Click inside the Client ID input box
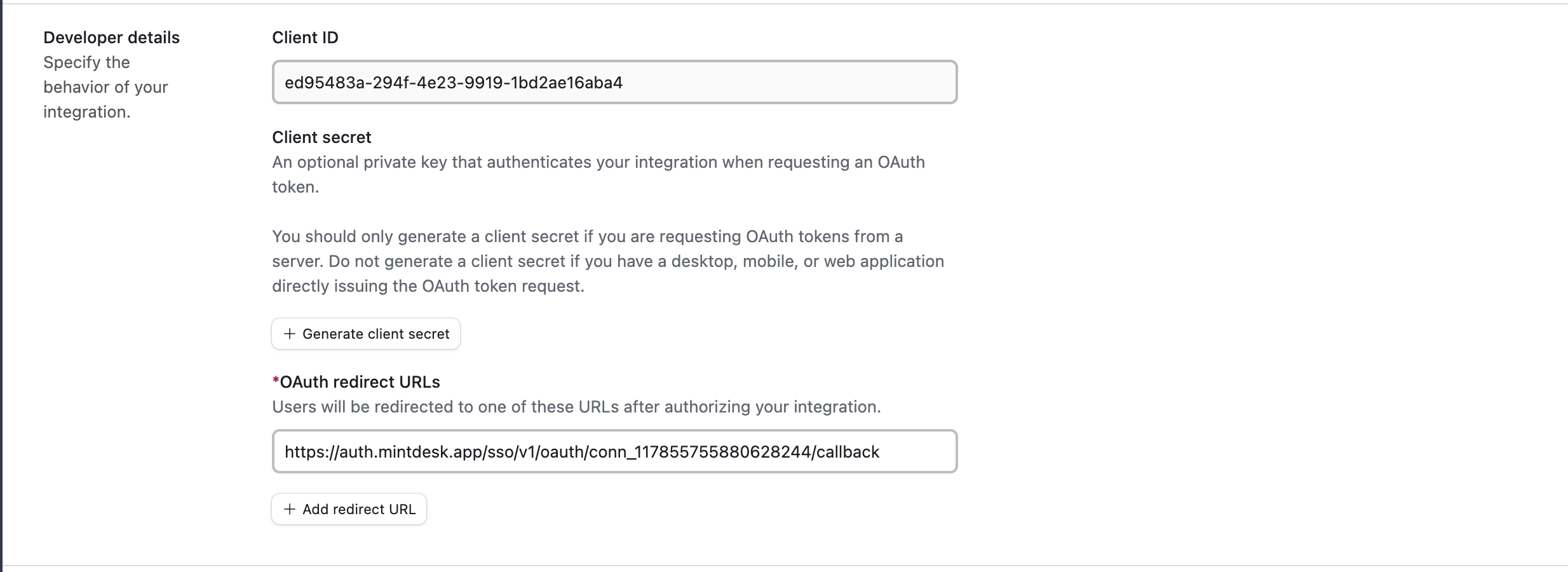This screenshot has width=1568, height=572. 614,82
